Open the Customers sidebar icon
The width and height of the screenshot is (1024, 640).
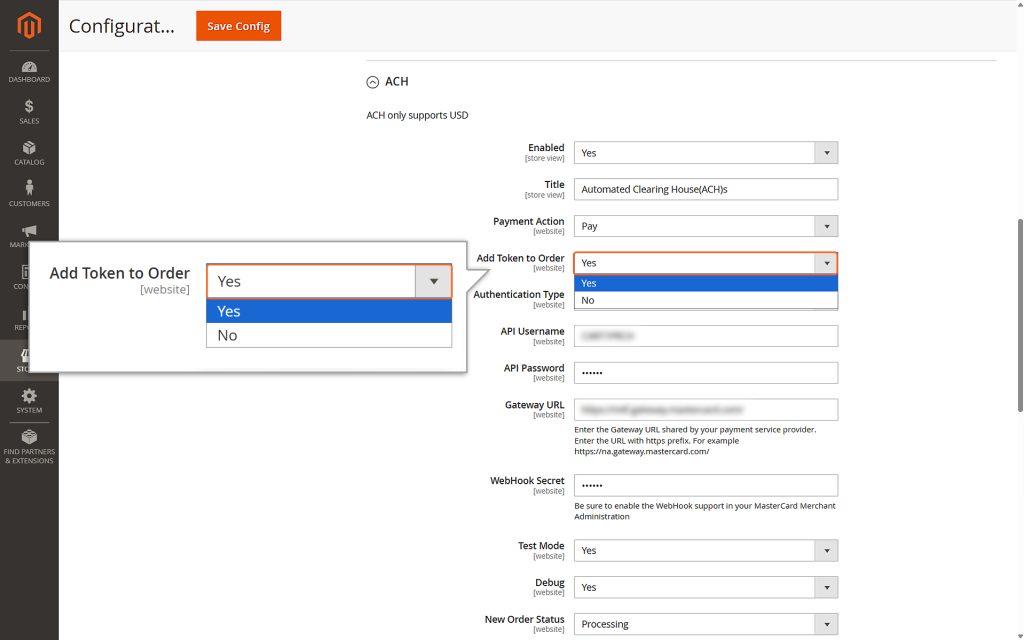(x=28, y=194)
